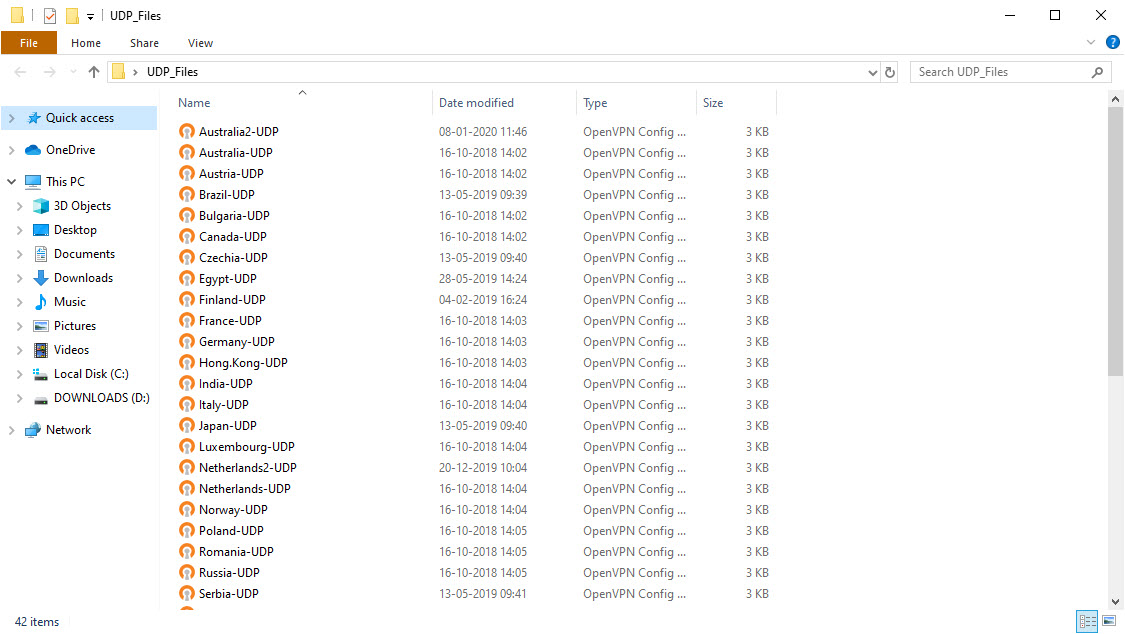Switch to Large icons view in status bar
The height and width of the screenshot is (634, 1125).
(x=1109, y=621)
